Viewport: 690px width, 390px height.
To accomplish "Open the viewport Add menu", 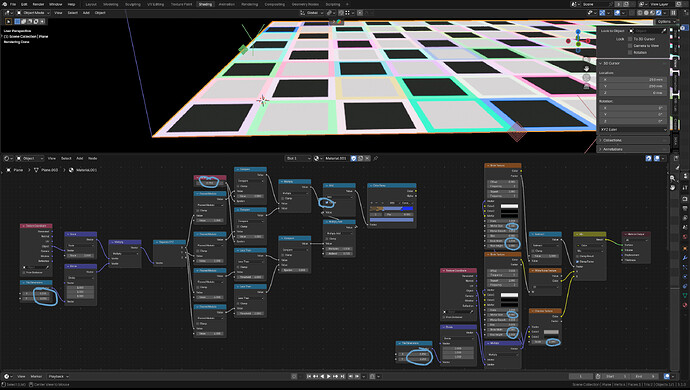I will coord(86,13).
